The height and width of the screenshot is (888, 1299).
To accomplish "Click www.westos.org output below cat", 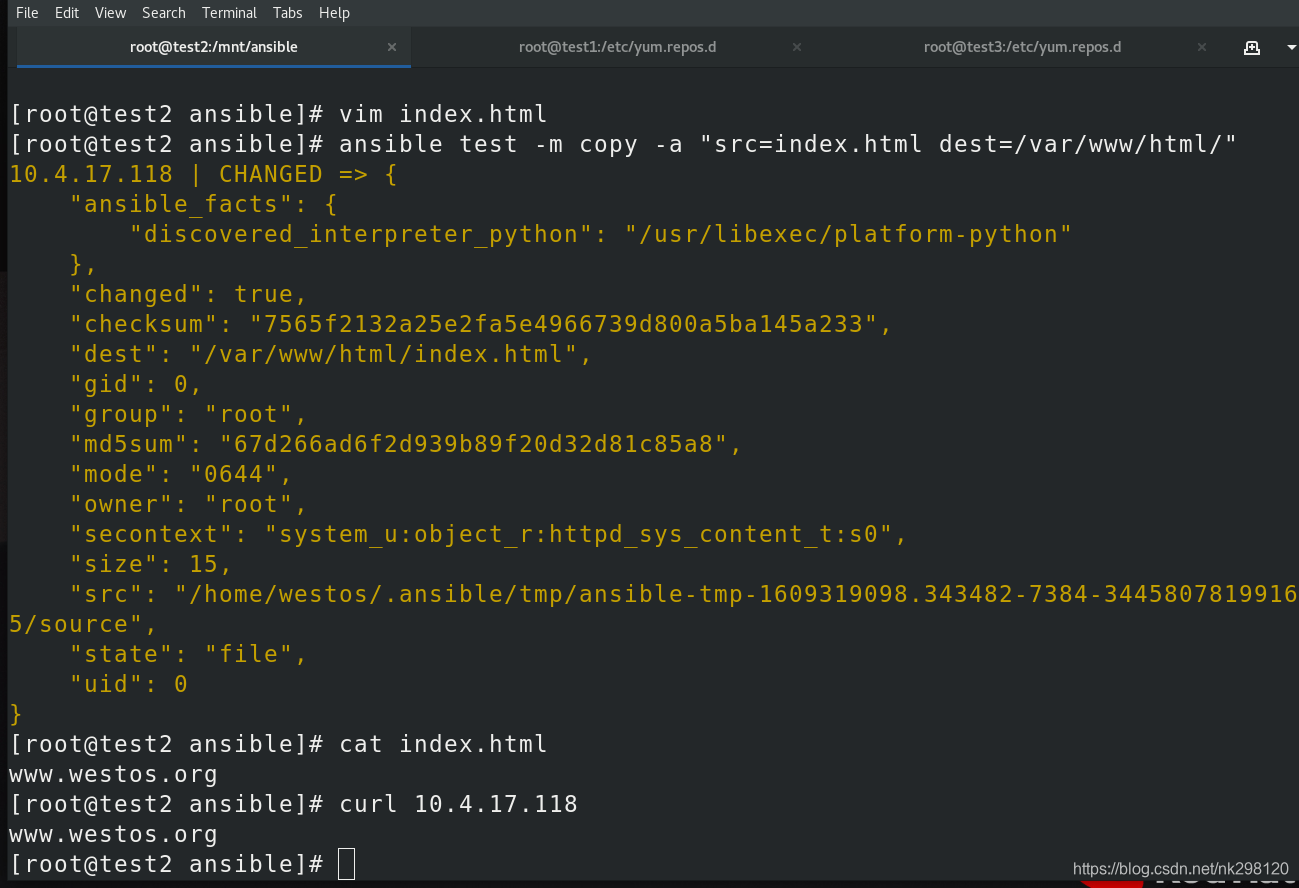I will (x=113, y=774).
